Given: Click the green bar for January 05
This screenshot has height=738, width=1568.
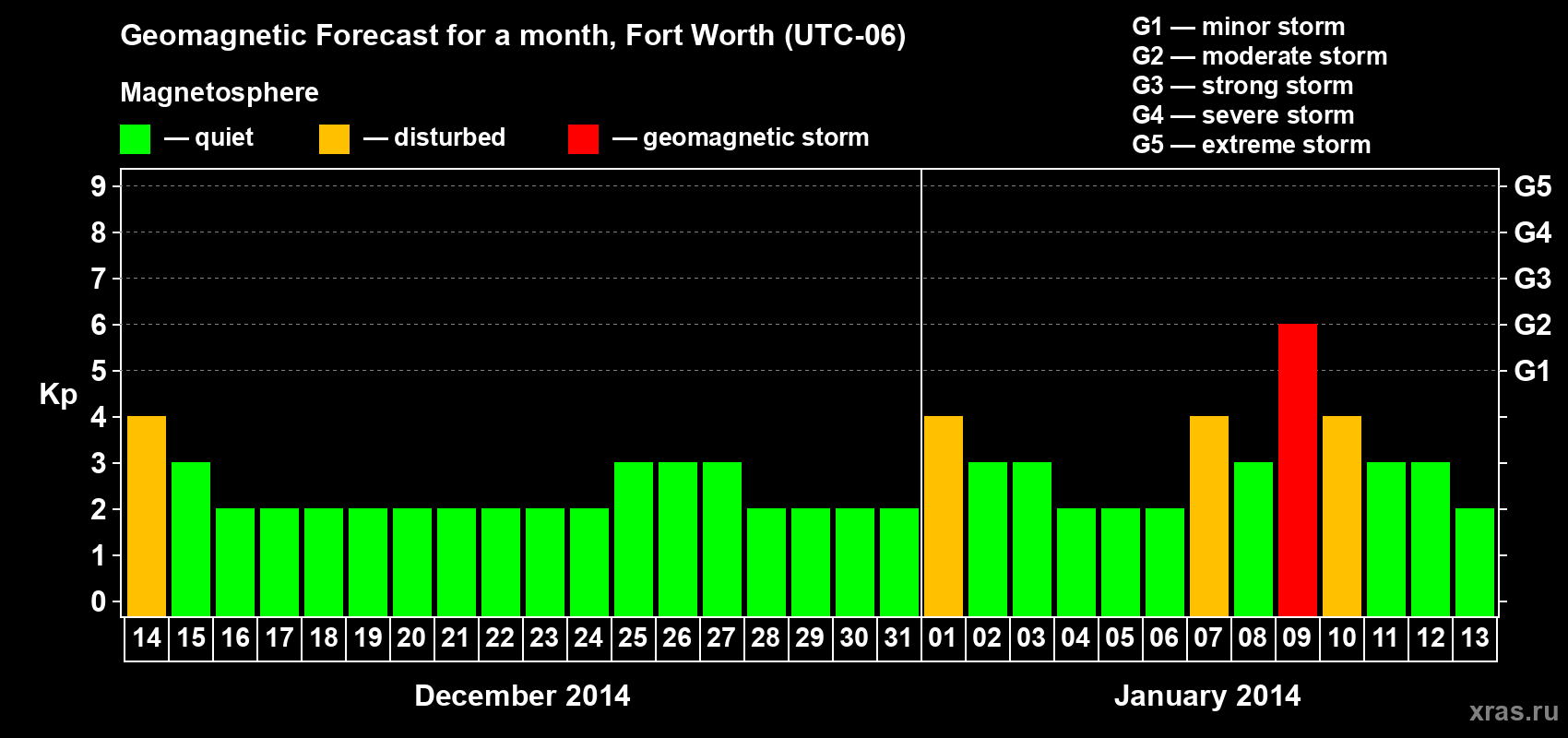Looking at the screenshot, I should point(1121,563).
